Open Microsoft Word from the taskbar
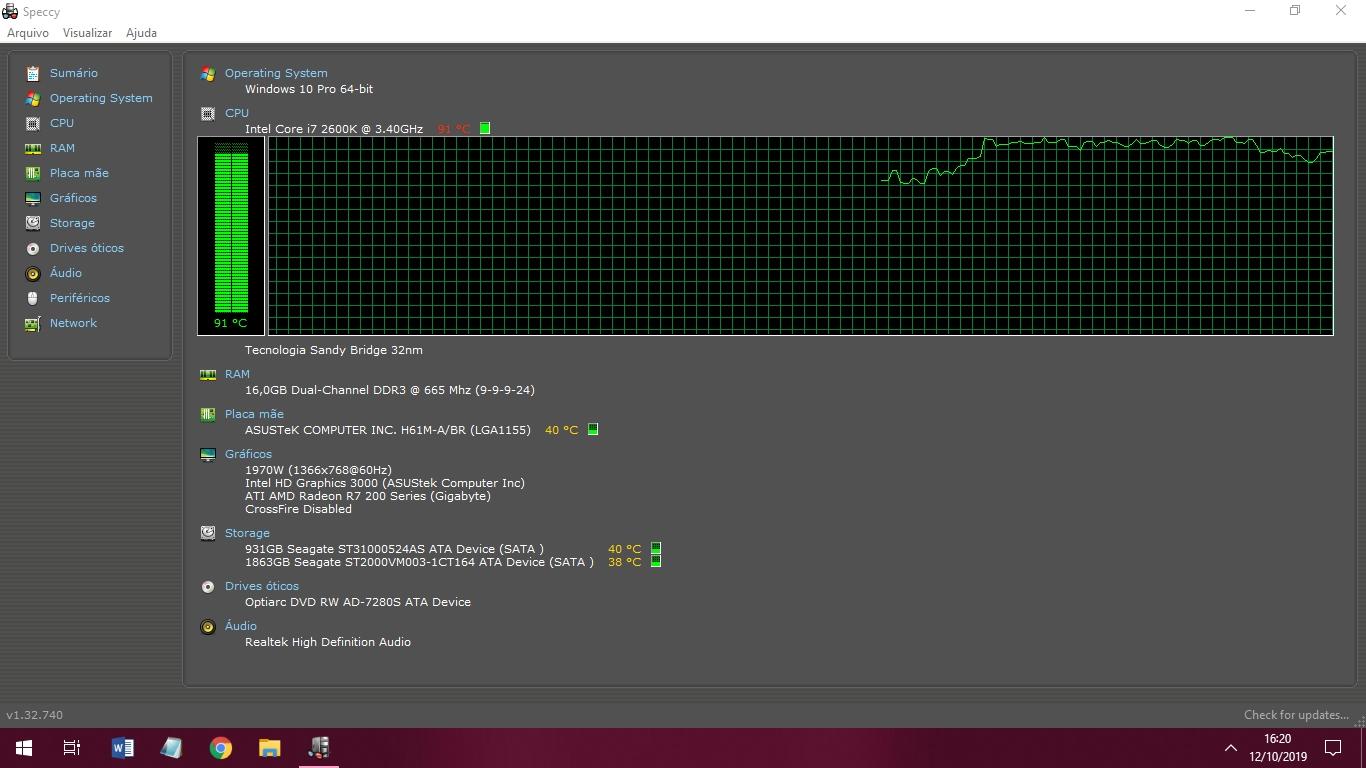 coord(122,748)
